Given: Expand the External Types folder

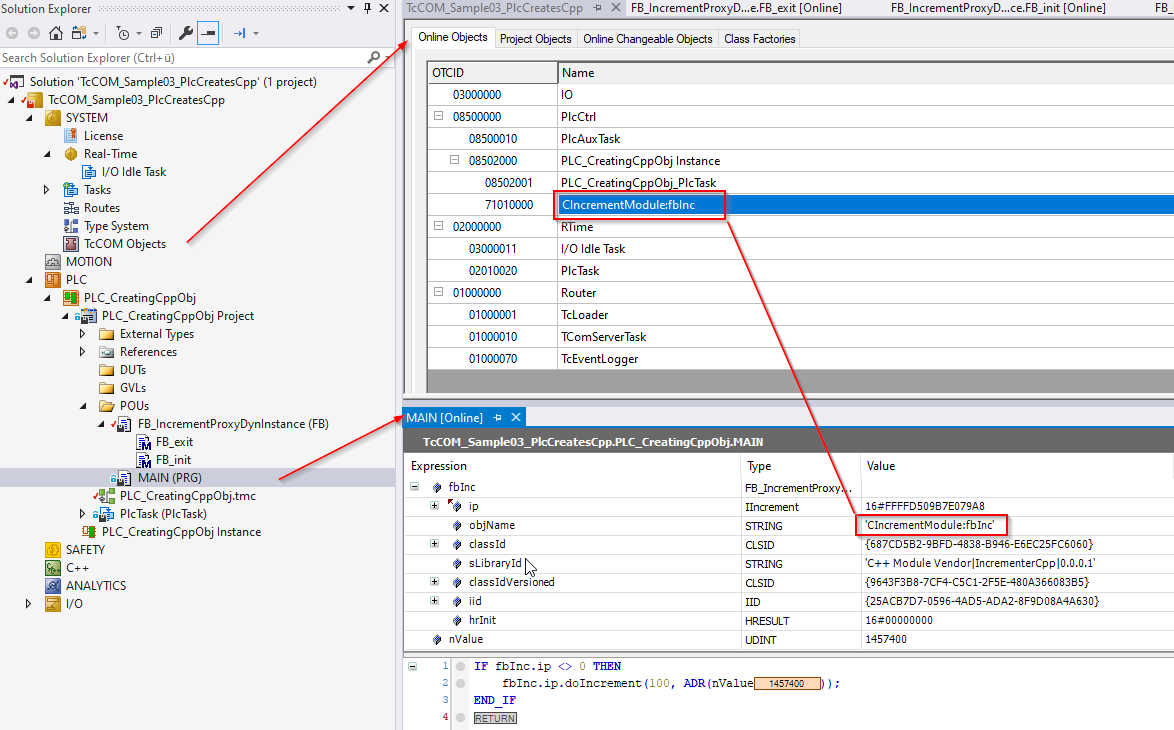Looking at the screenshot, I should click(x=83, y=333).
